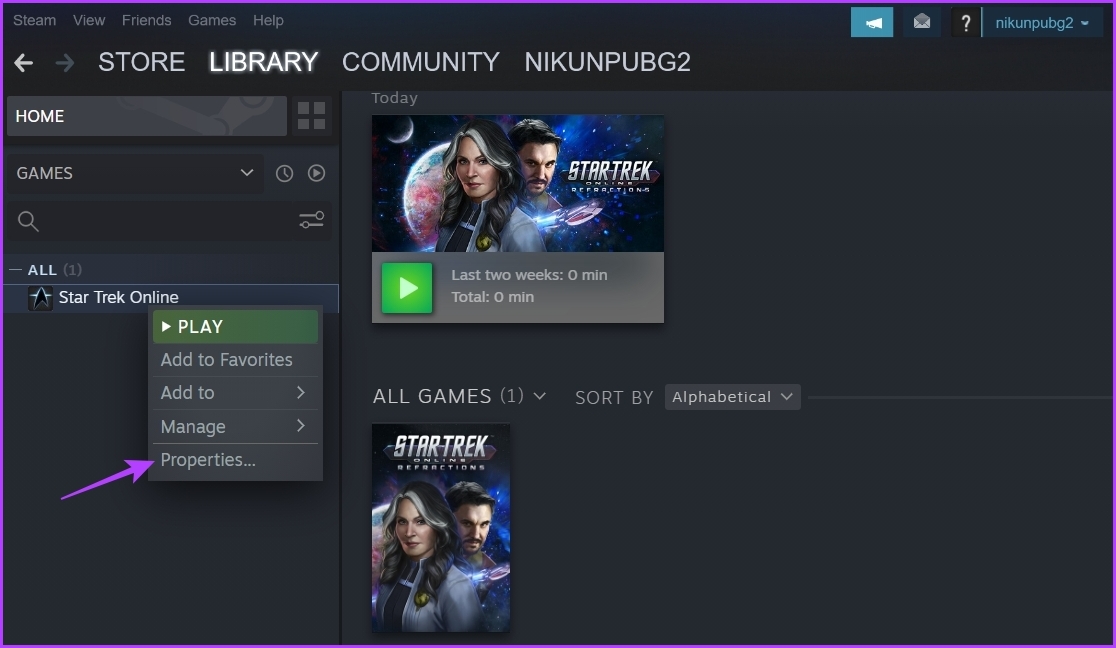Open the grid view icon beside HOME
Image resolution: width=1116 pixels, height=648 pixels.
pos(311,115)
